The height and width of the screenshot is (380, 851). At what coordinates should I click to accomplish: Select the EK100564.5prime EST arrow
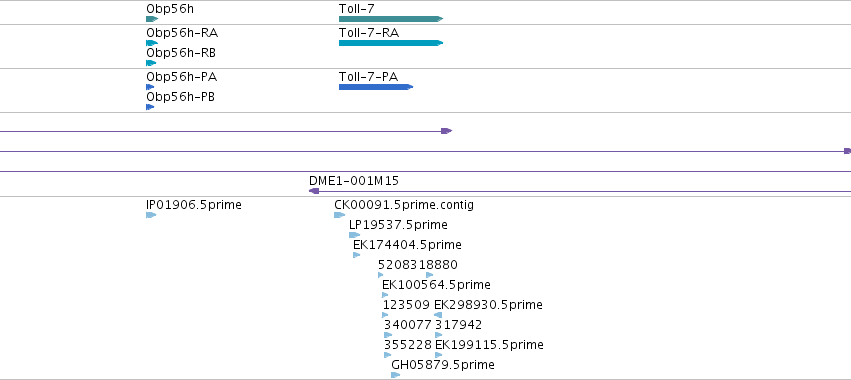click(x=385, y=295)
